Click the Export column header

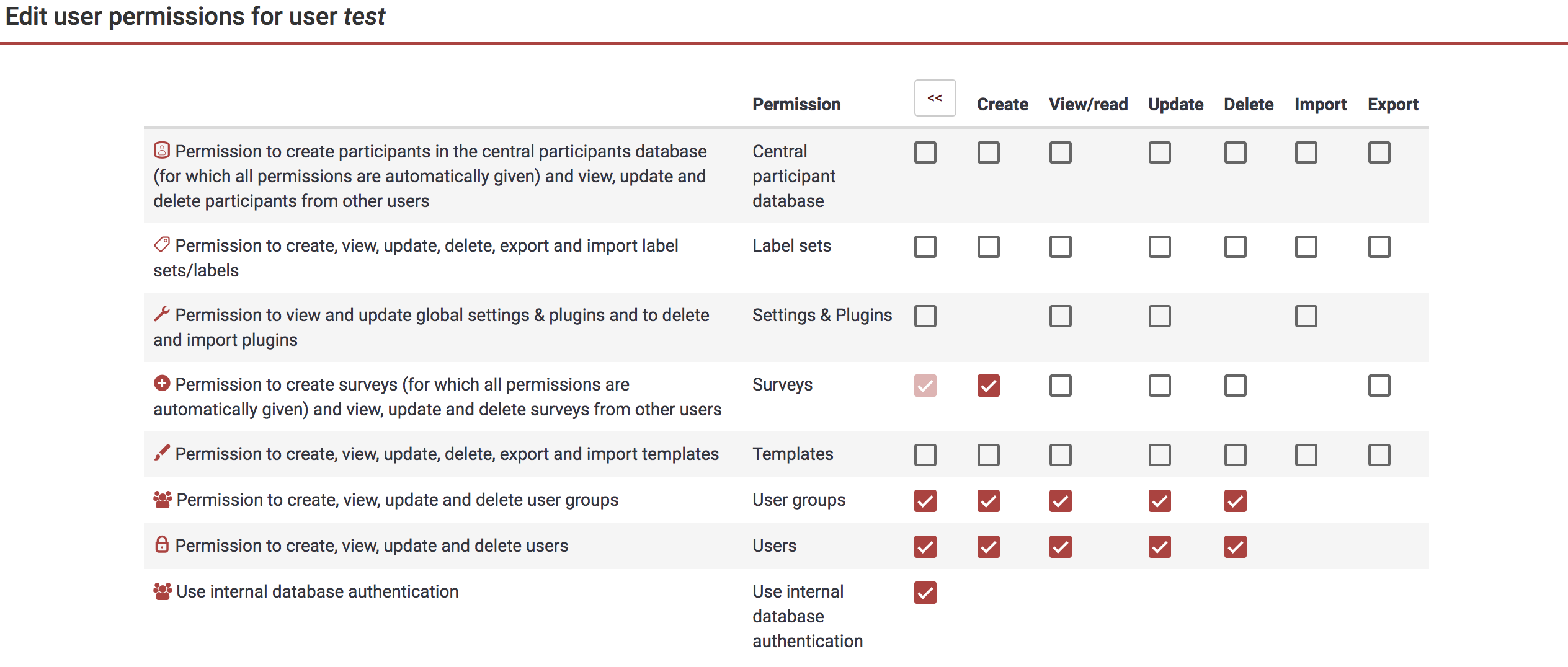click(1392, 104)
